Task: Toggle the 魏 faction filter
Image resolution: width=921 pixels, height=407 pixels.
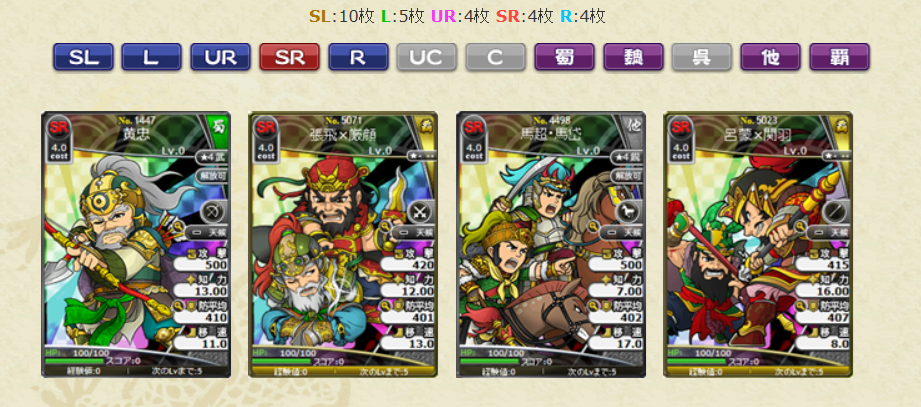Action: [x=633, y=57]
